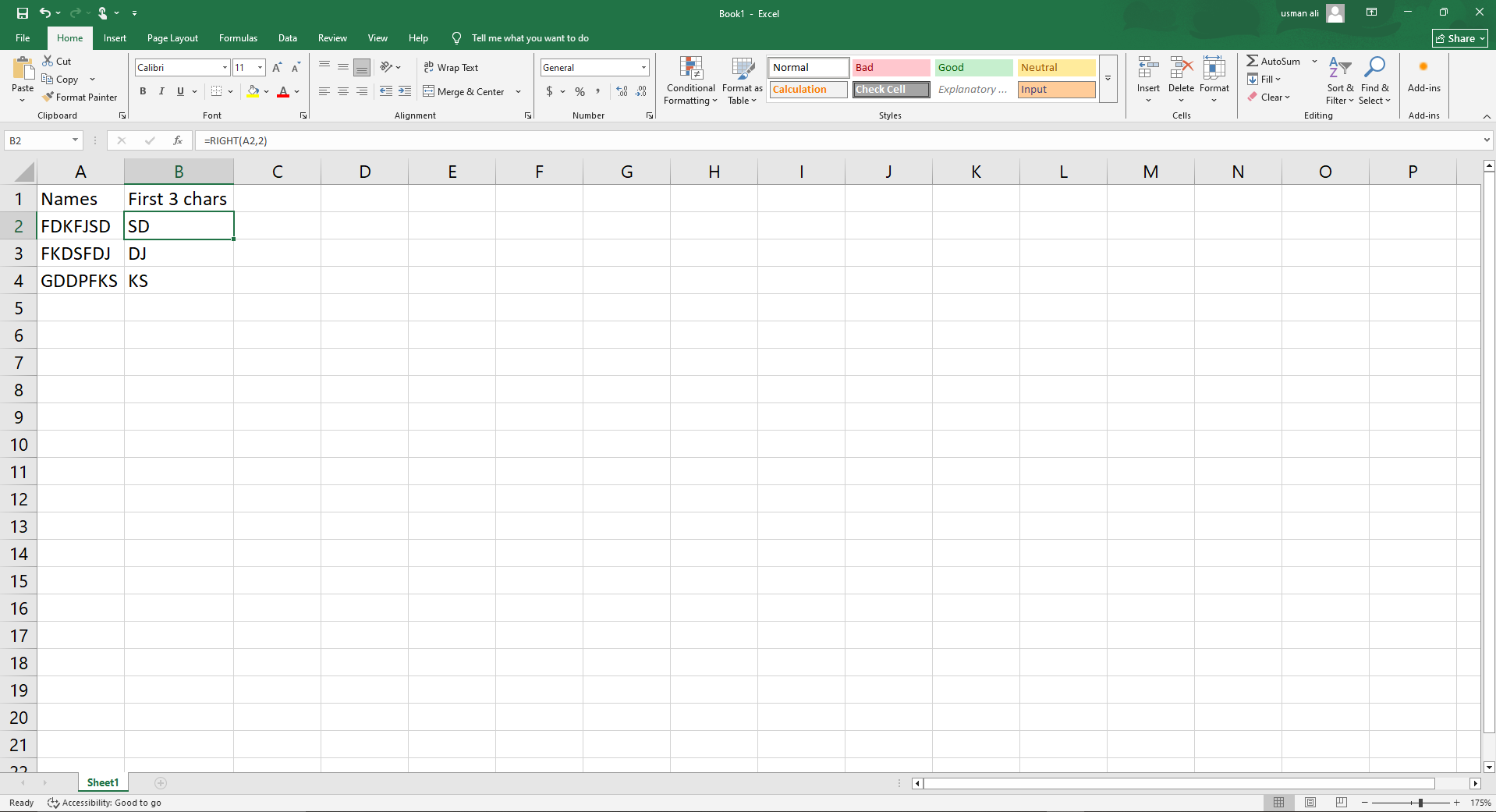Increase indent

point(405,91)
